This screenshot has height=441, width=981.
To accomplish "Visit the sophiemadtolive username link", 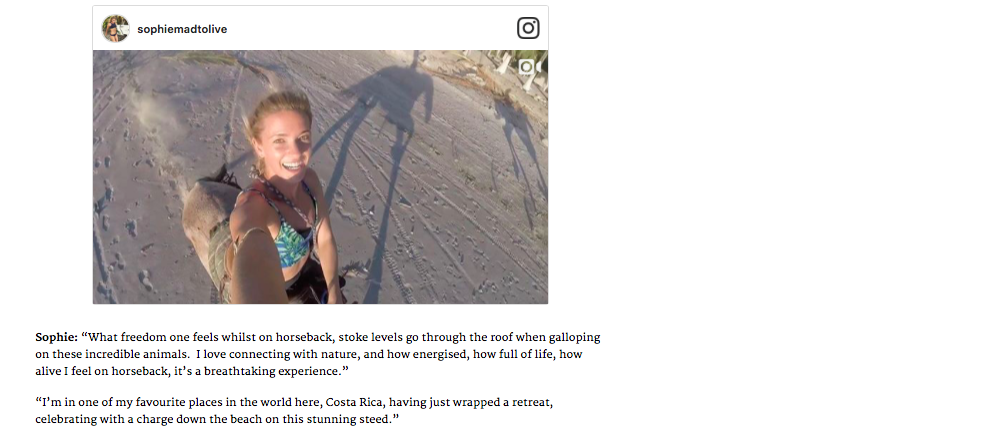I will (x=182, y=29).
